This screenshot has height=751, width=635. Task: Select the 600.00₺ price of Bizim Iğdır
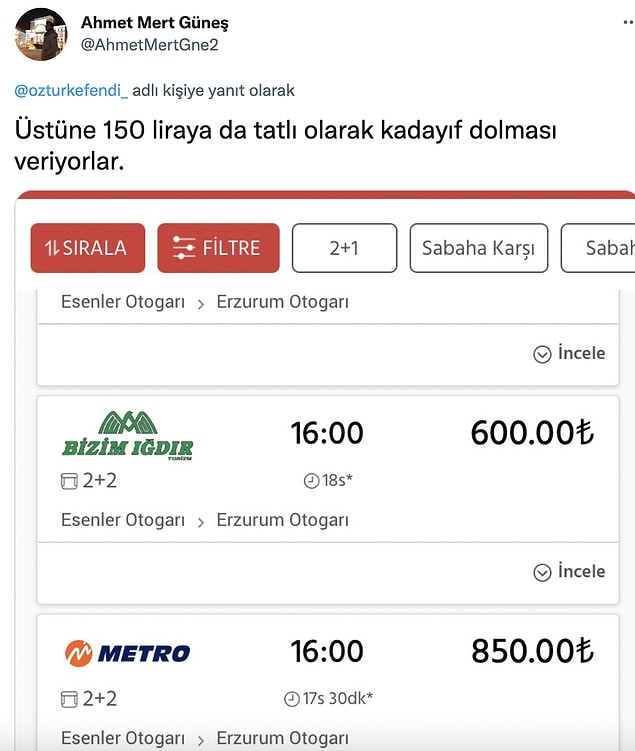(532, 433)
